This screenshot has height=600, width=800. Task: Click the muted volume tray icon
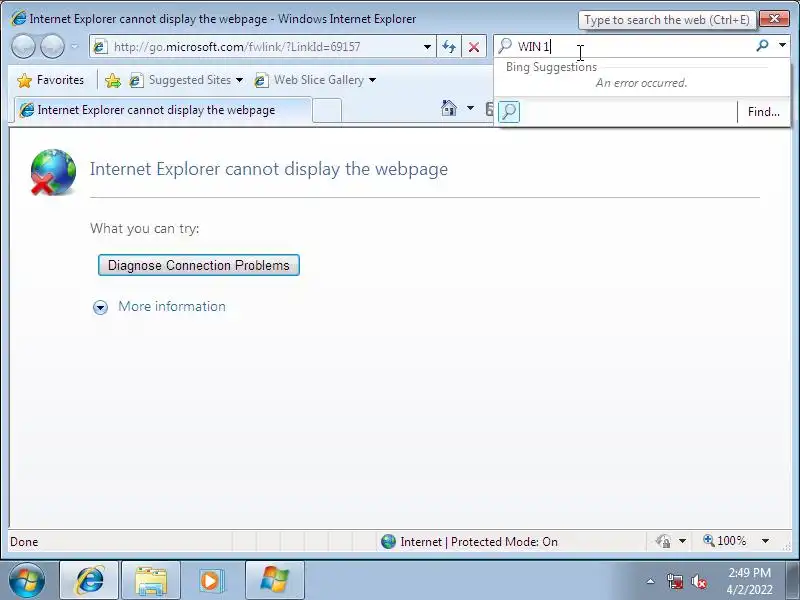pyautogui.click(x=698, y=581)
